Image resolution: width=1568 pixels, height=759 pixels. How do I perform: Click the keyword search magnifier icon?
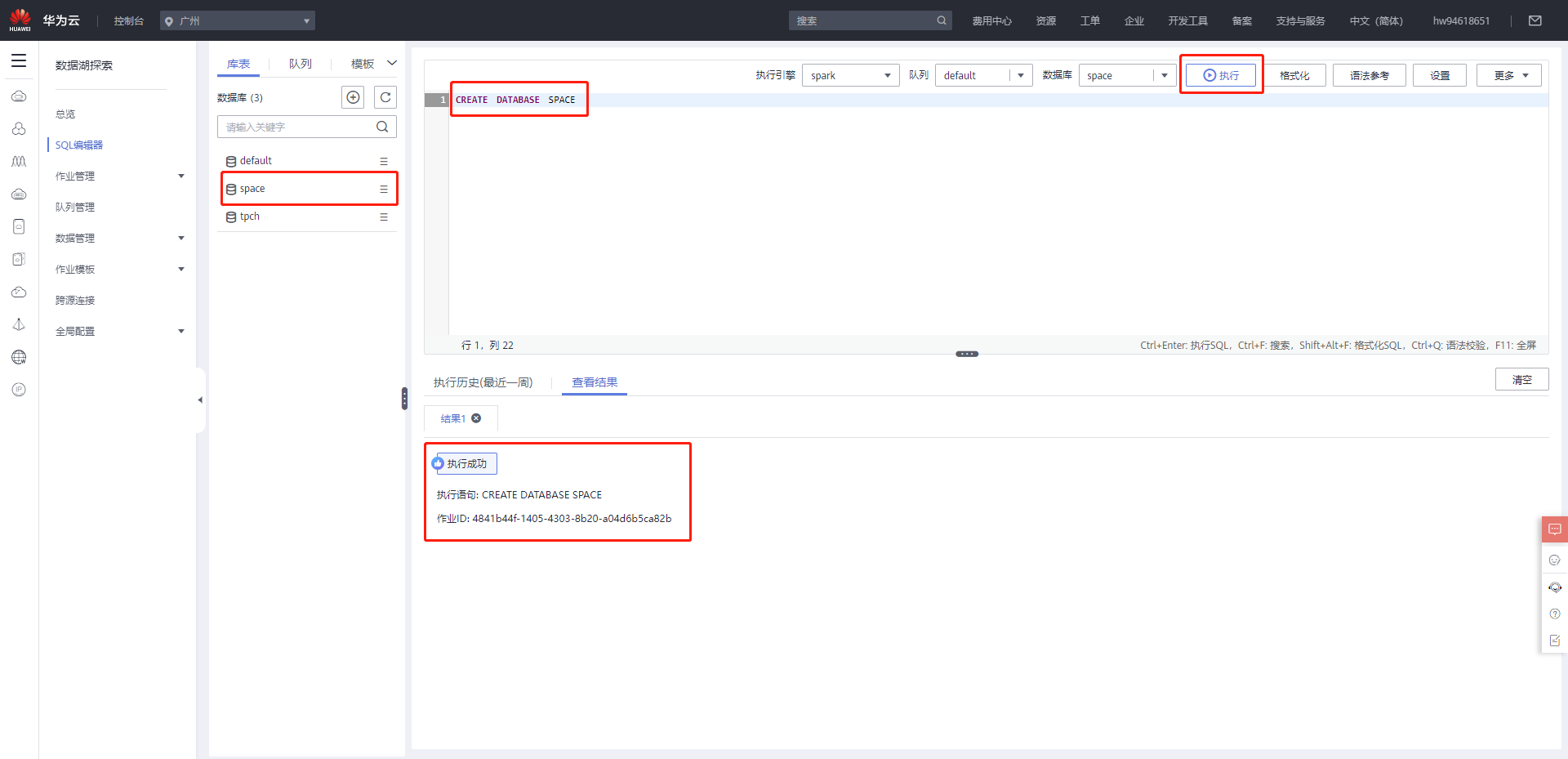coord(382,127)
